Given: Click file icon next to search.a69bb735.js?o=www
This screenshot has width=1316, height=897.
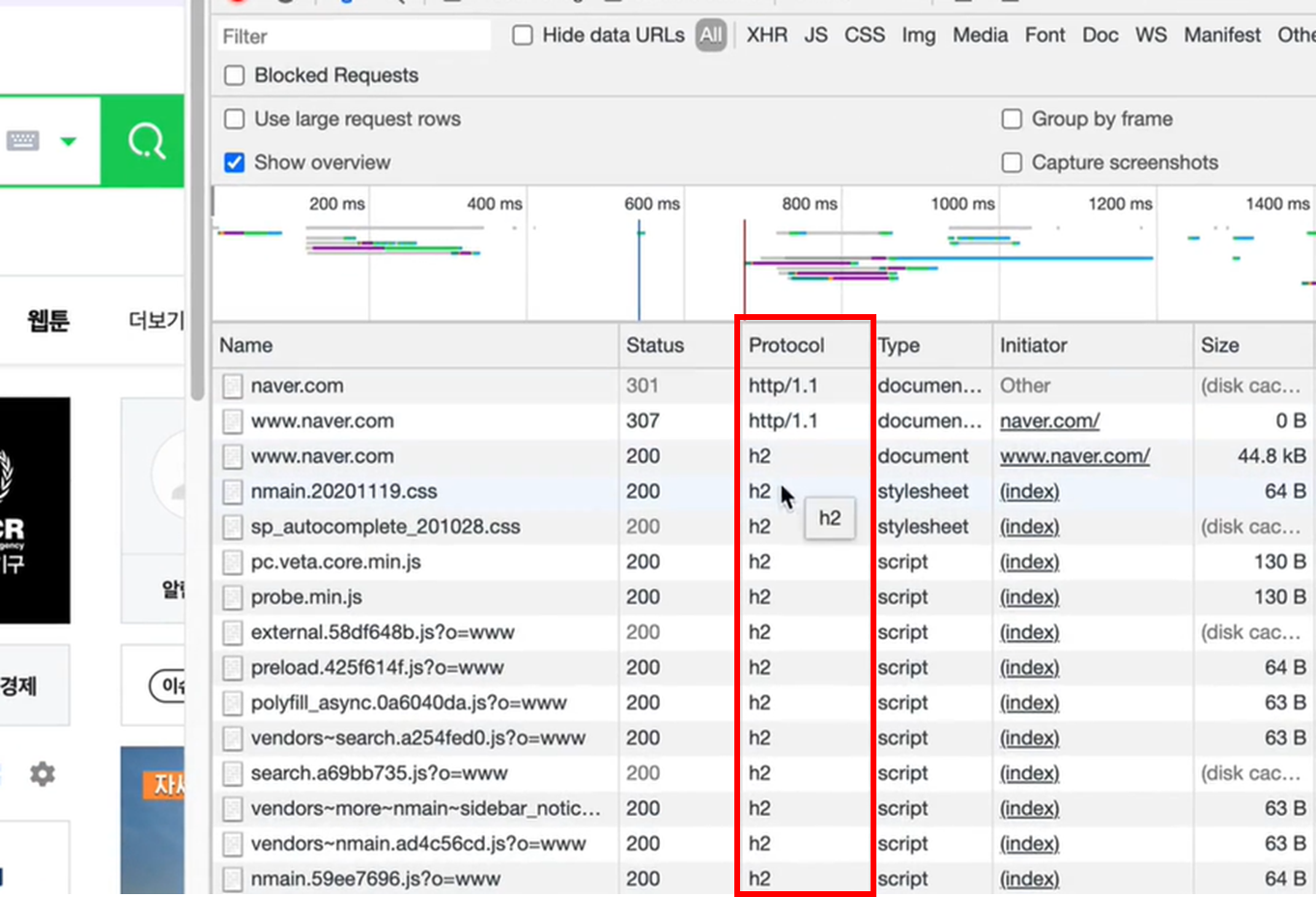Looking at the screenshot, I should pos(232,773).
